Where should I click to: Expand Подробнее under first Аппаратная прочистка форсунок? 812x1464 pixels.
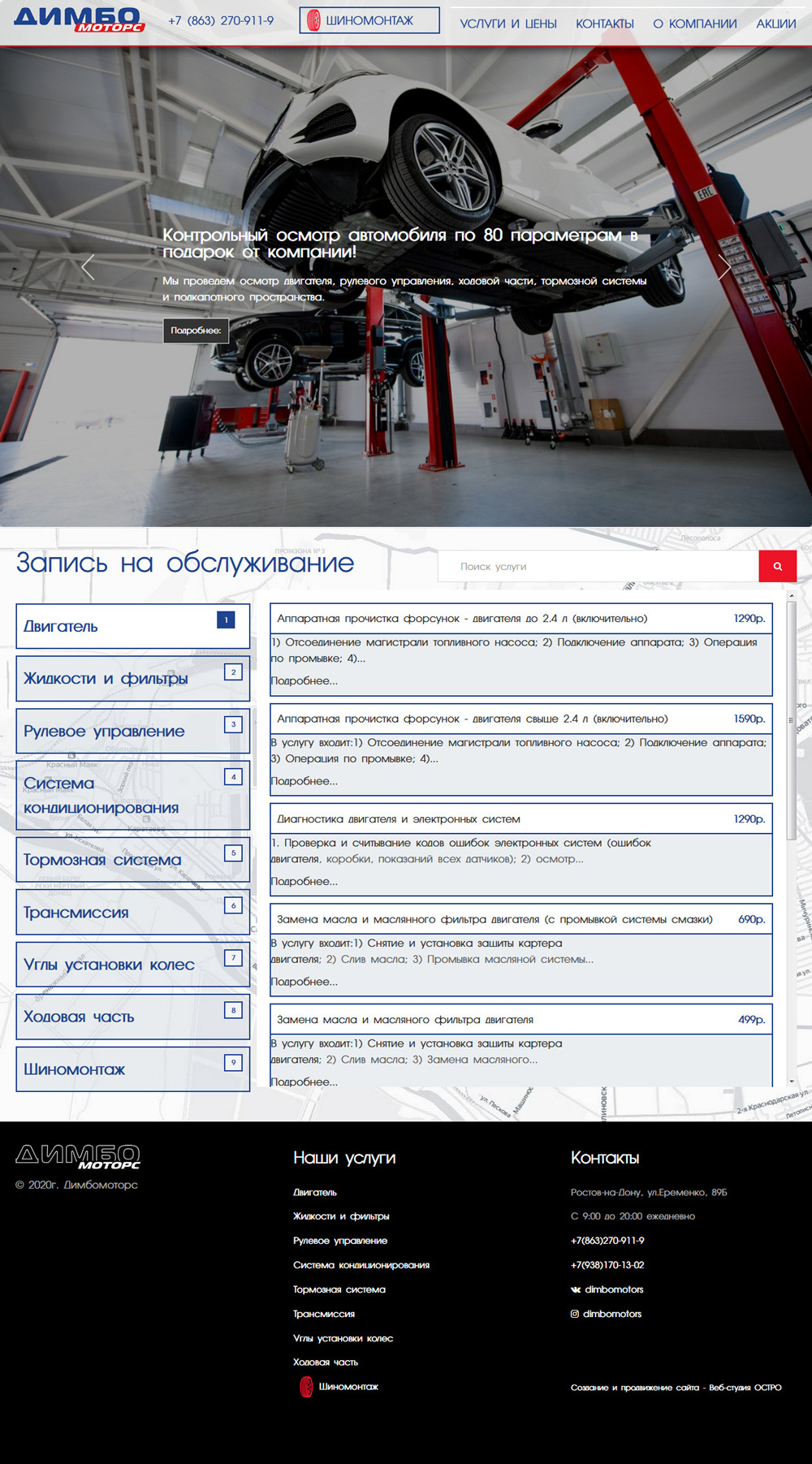click(x=304, y=680)
